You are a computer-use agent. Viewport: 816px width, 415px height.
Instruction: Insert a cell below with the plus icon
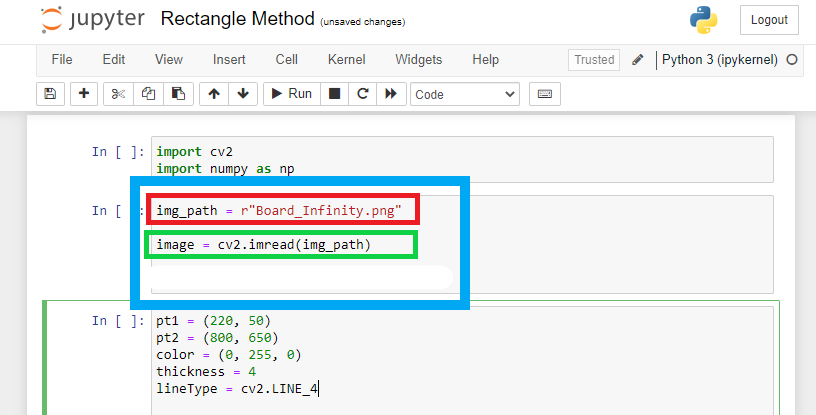tap(84, 94)
